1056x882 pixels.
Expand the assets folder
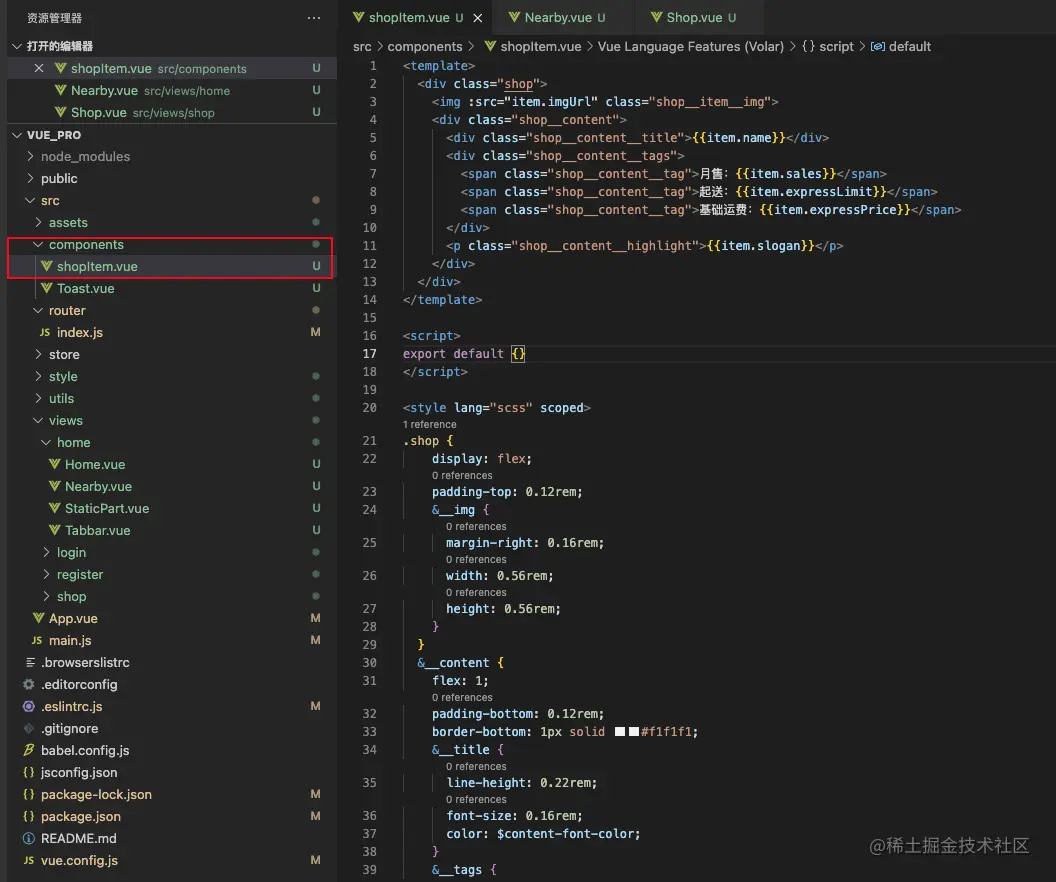(x=38, y=222)
